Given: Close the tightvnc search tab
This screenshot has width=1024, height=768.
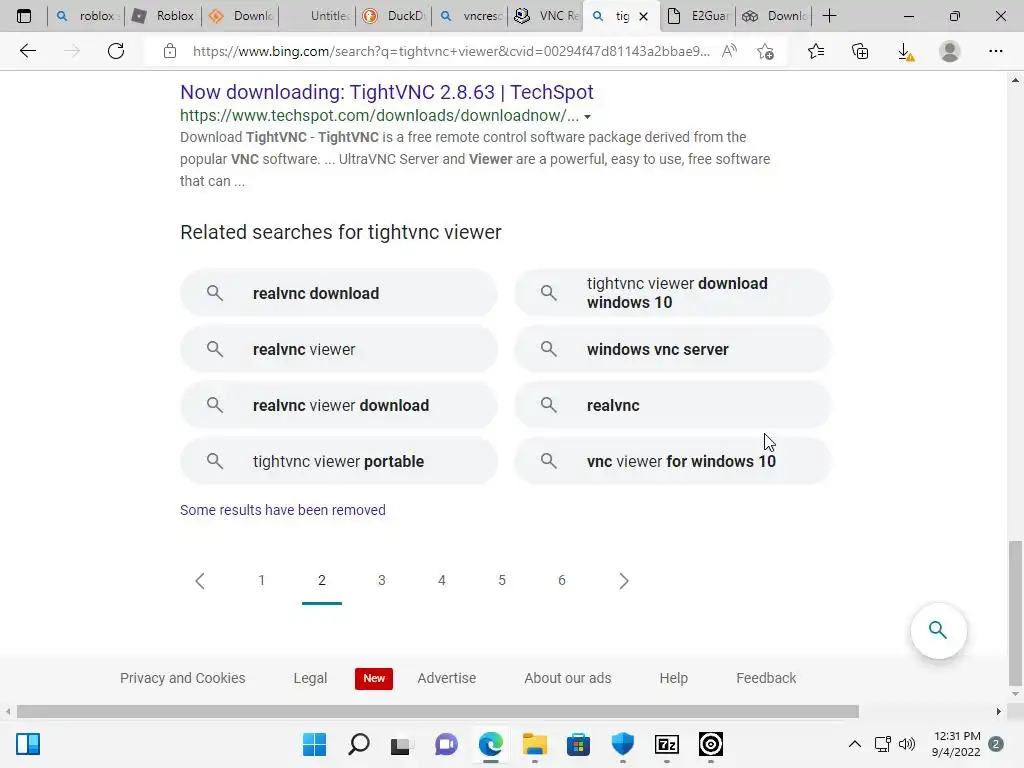Looking at the screenshot, I should (643, 16).
